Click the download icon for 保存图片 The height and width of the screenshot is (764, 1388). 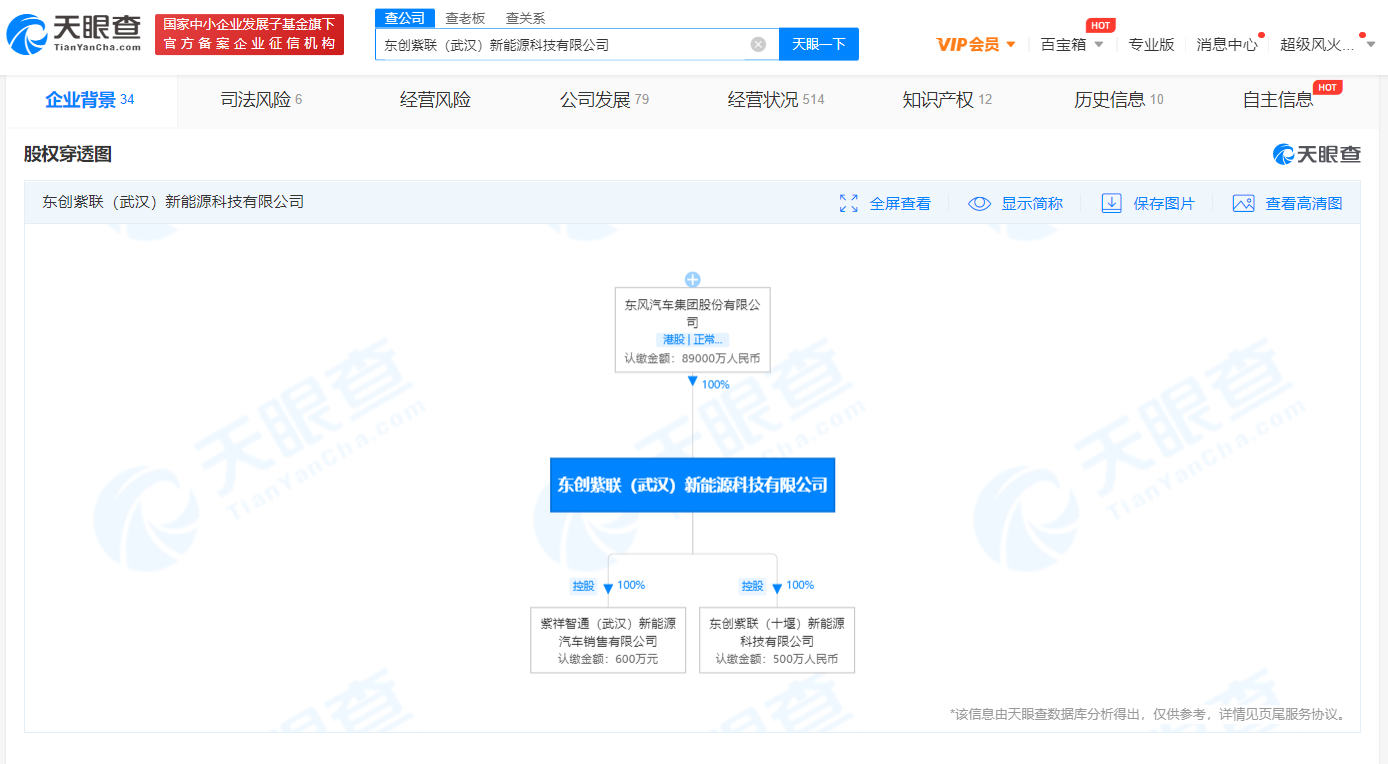coord(1111,203)
